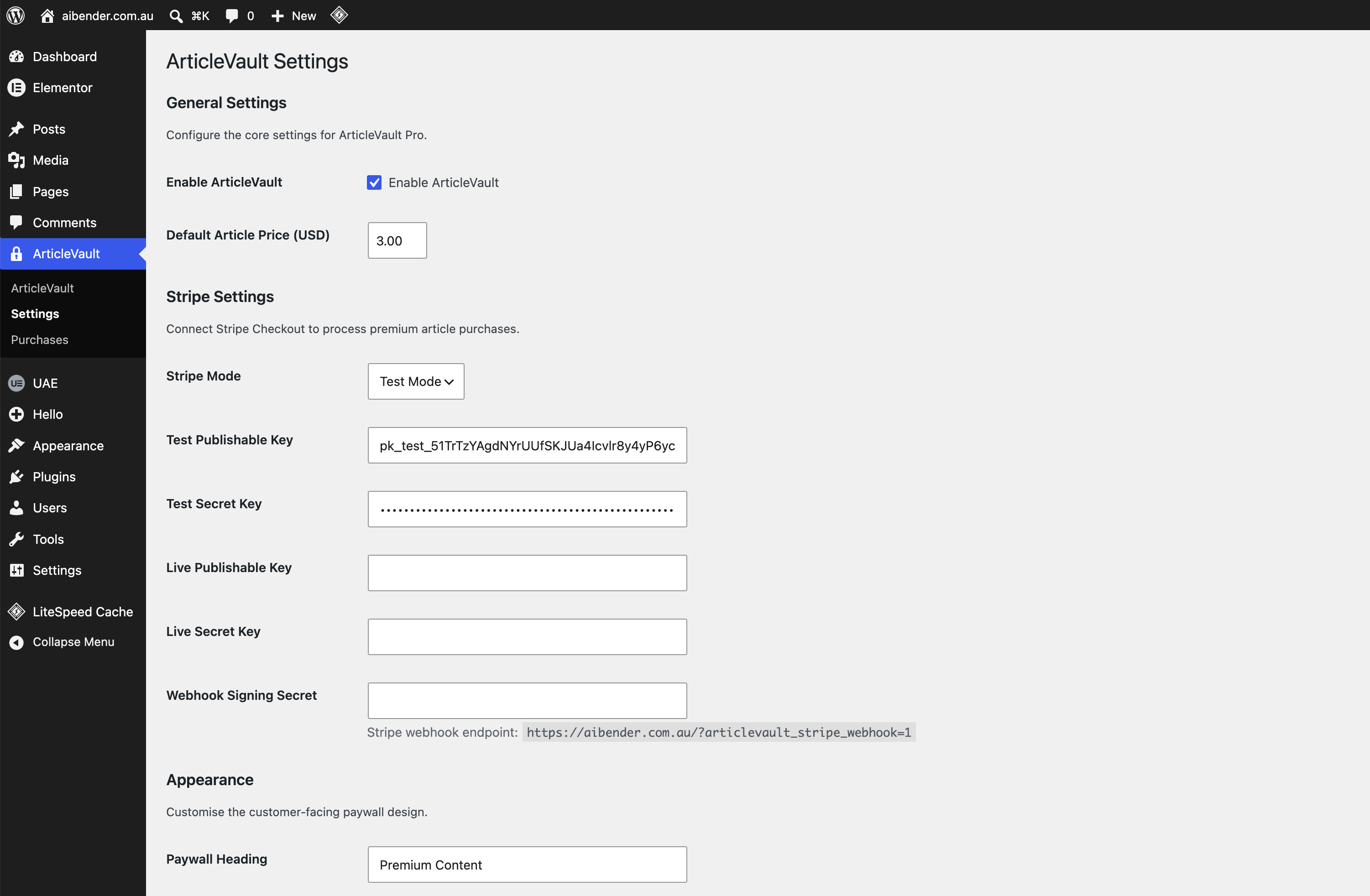Click the LiteSpeed diamond icon in admin bar
The width and height of the screenshot is (1370, 896).
point(339,15)
